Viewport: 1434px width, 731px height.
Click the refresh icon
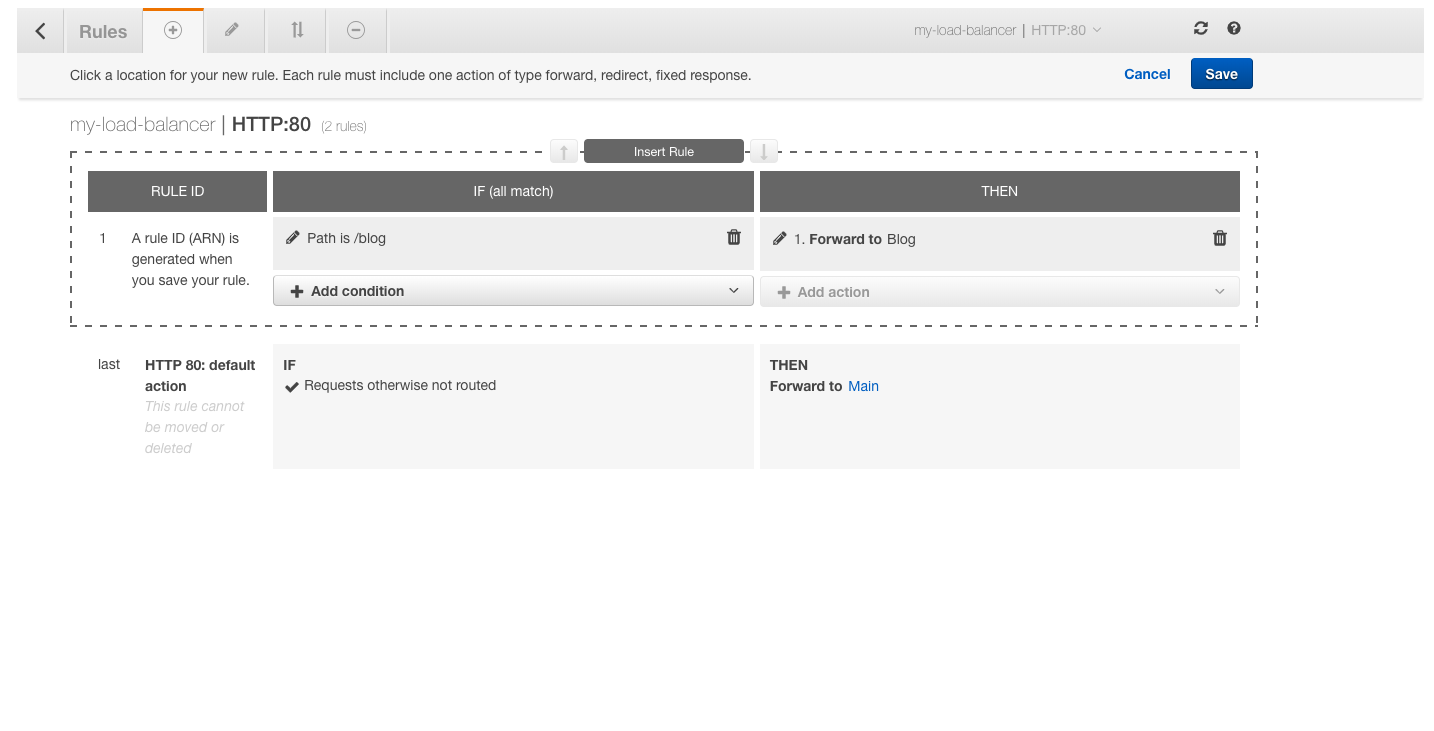1201,29
